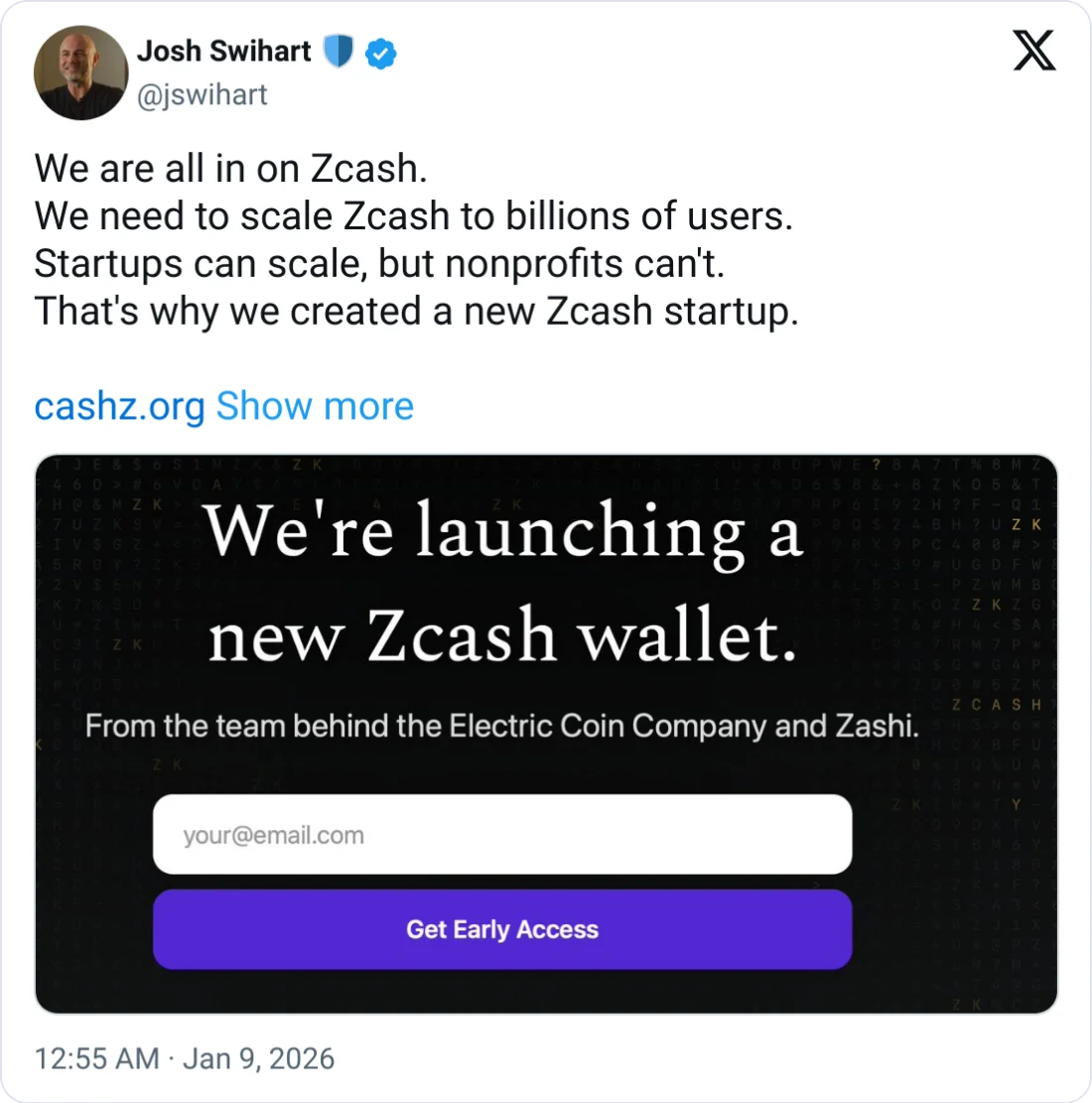Expand the tweet with Show more
The width and height of the screenshot is (1092, 1103).
tap(315, 406)
